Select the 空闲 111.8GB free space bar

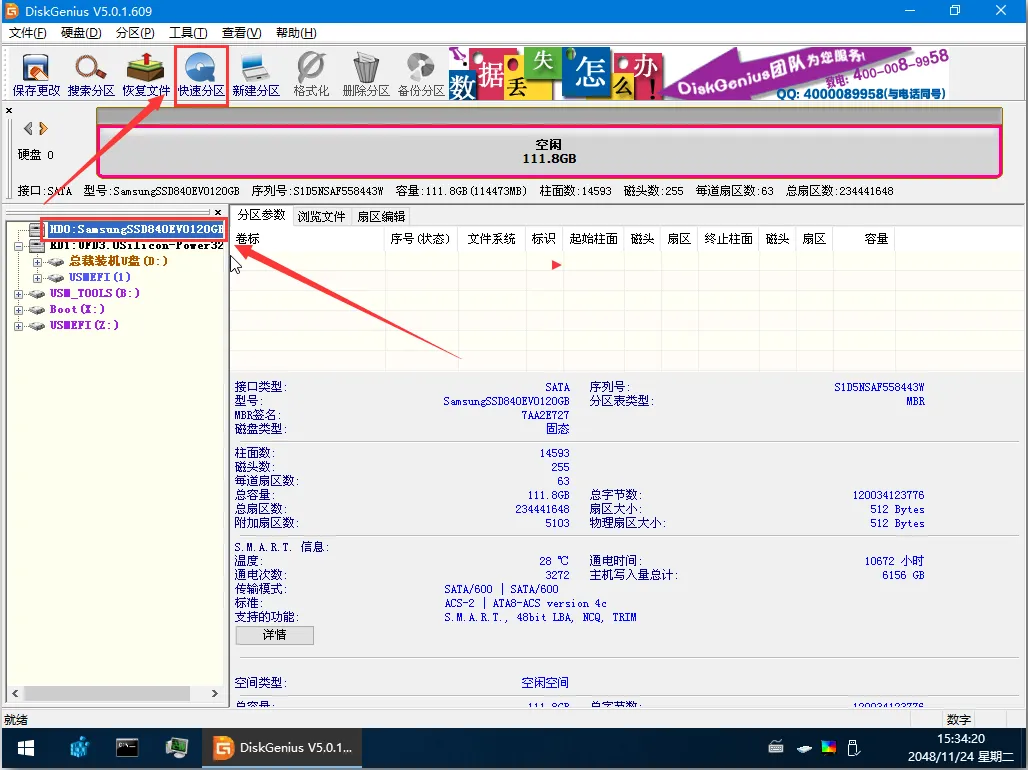click(549, 152)
